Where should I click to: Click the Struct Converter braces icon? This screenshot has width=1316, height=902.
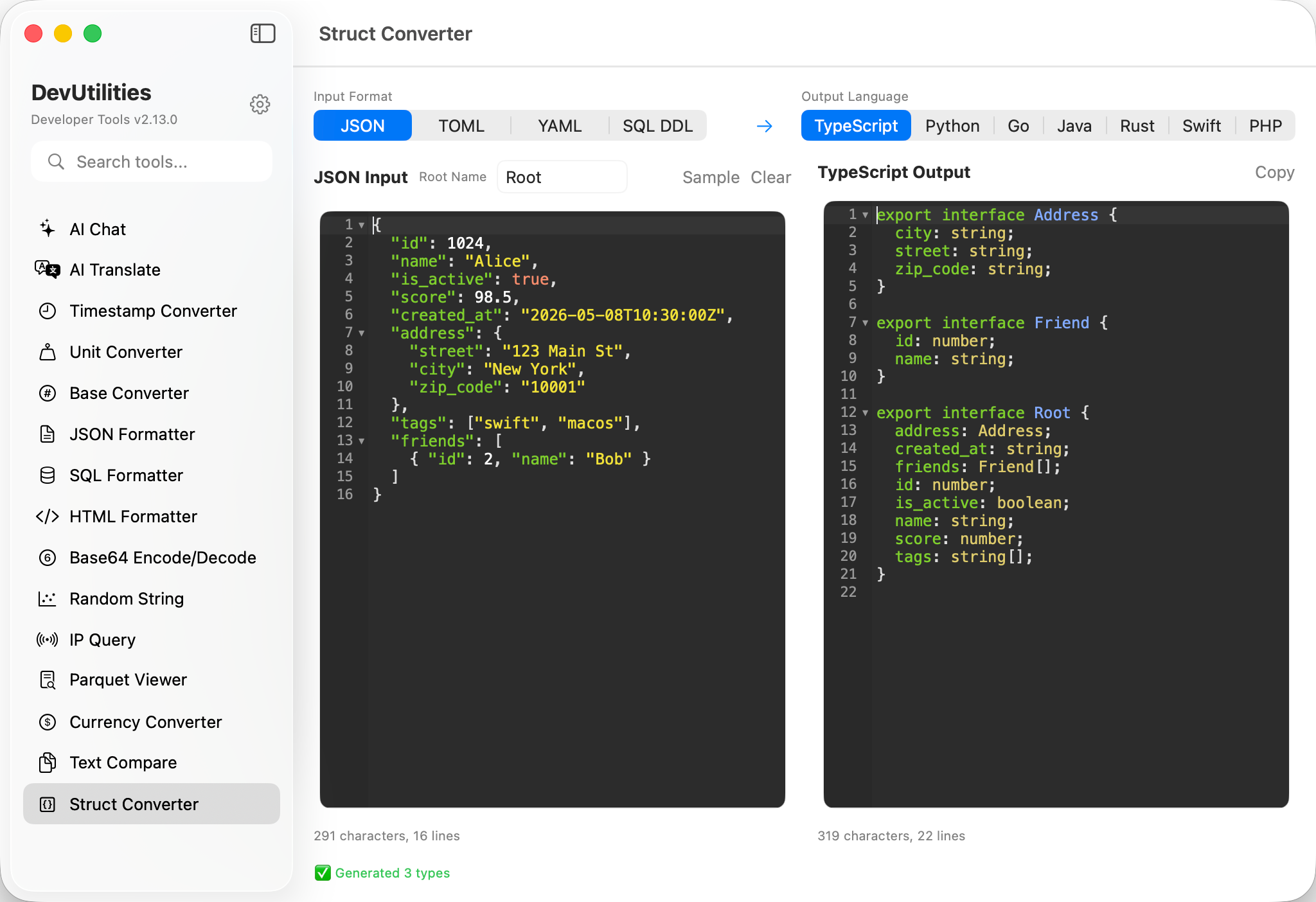coord(48,804)
